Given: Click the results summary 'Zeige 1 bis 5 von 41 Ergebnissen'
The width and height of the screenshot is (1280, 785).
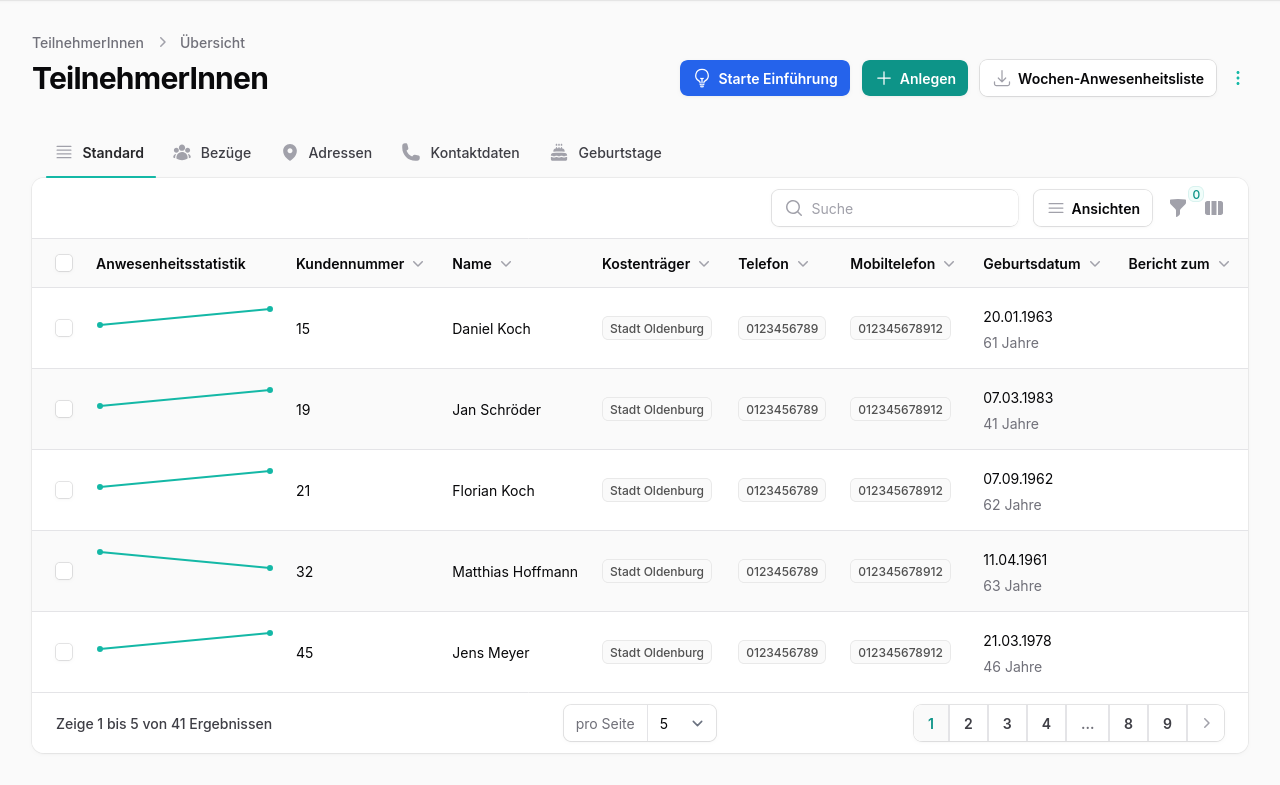Looking at the screenshot, I should click(x=164, y=723).
